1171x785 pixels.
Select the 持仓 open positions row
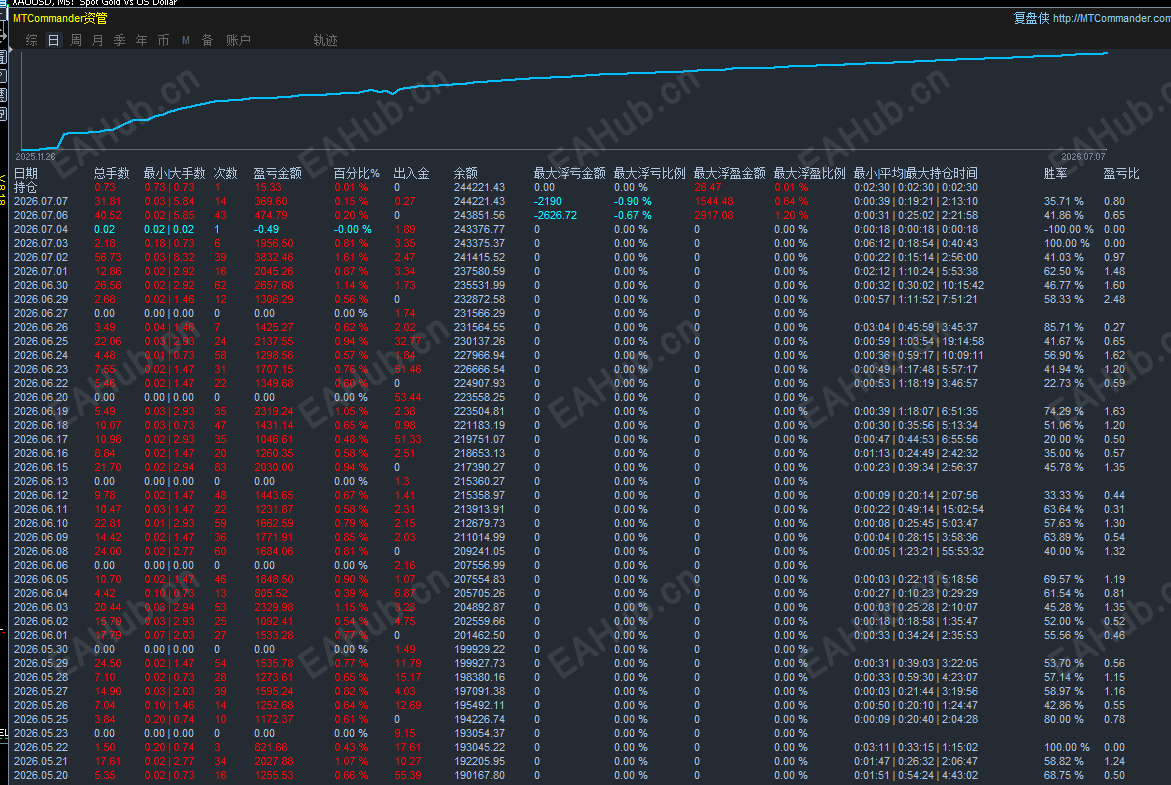[x=577, y=187]
